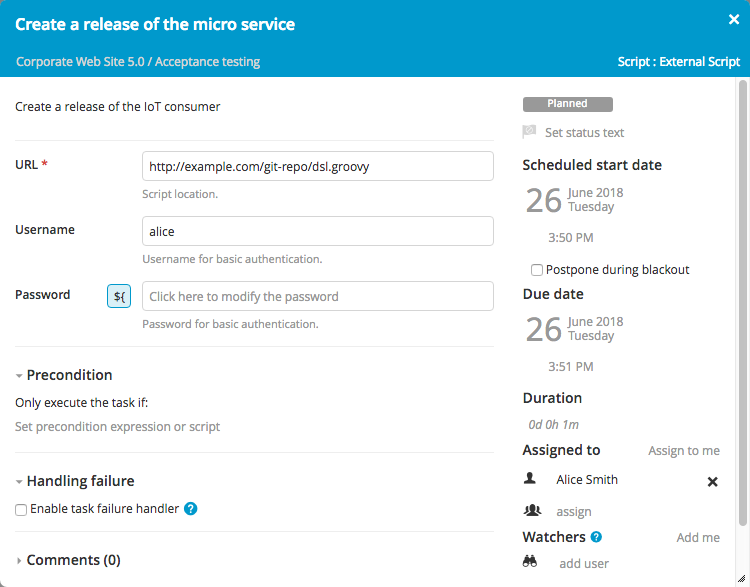Image resolution: width=750 pixels, height=587 pixels.
Task: Expand the Comments (0) section
Action: tap(20, 560)
